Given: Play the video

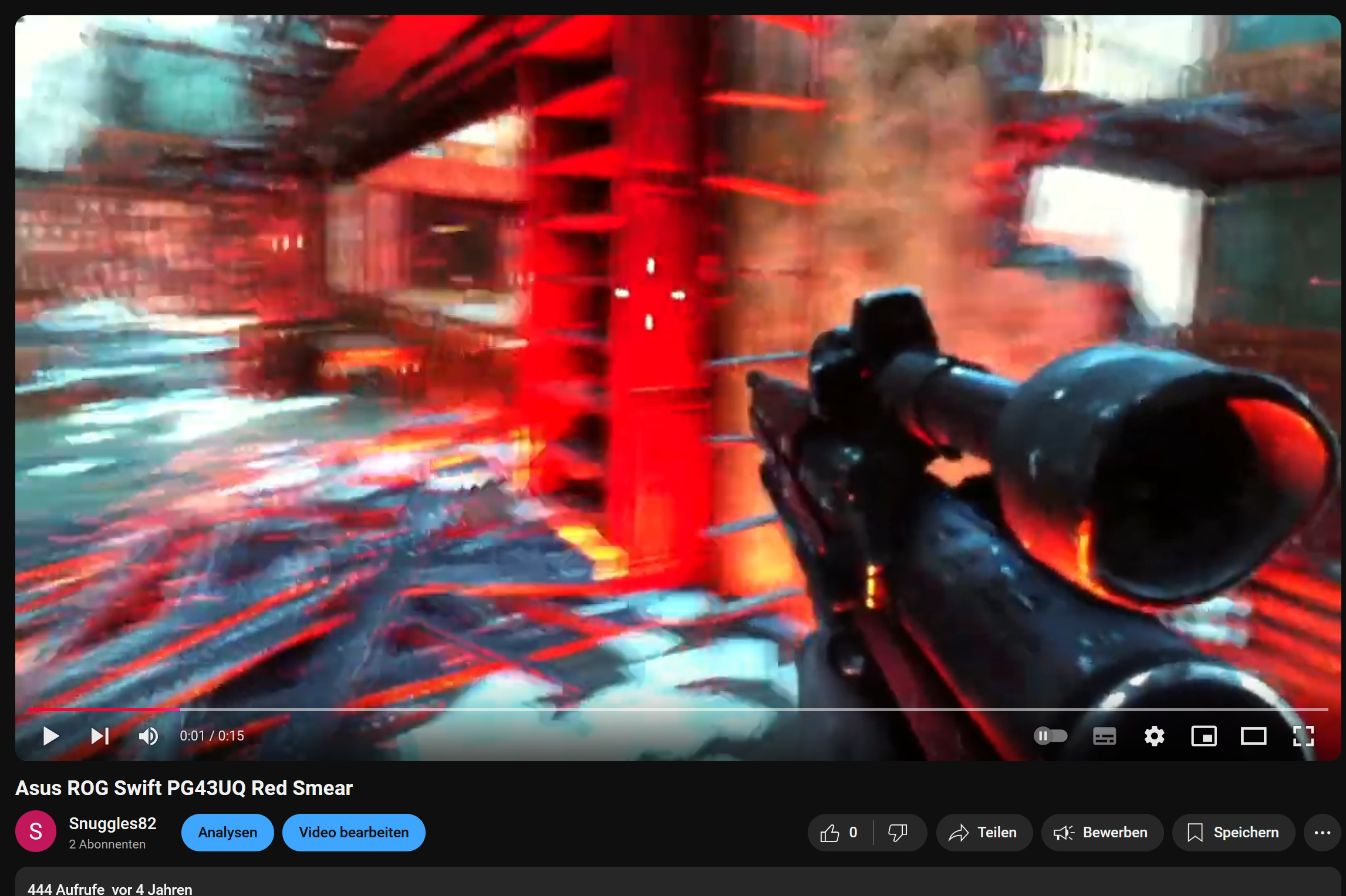Looking at the screenshot, I should pyautogui.click(x=51, y=736).
